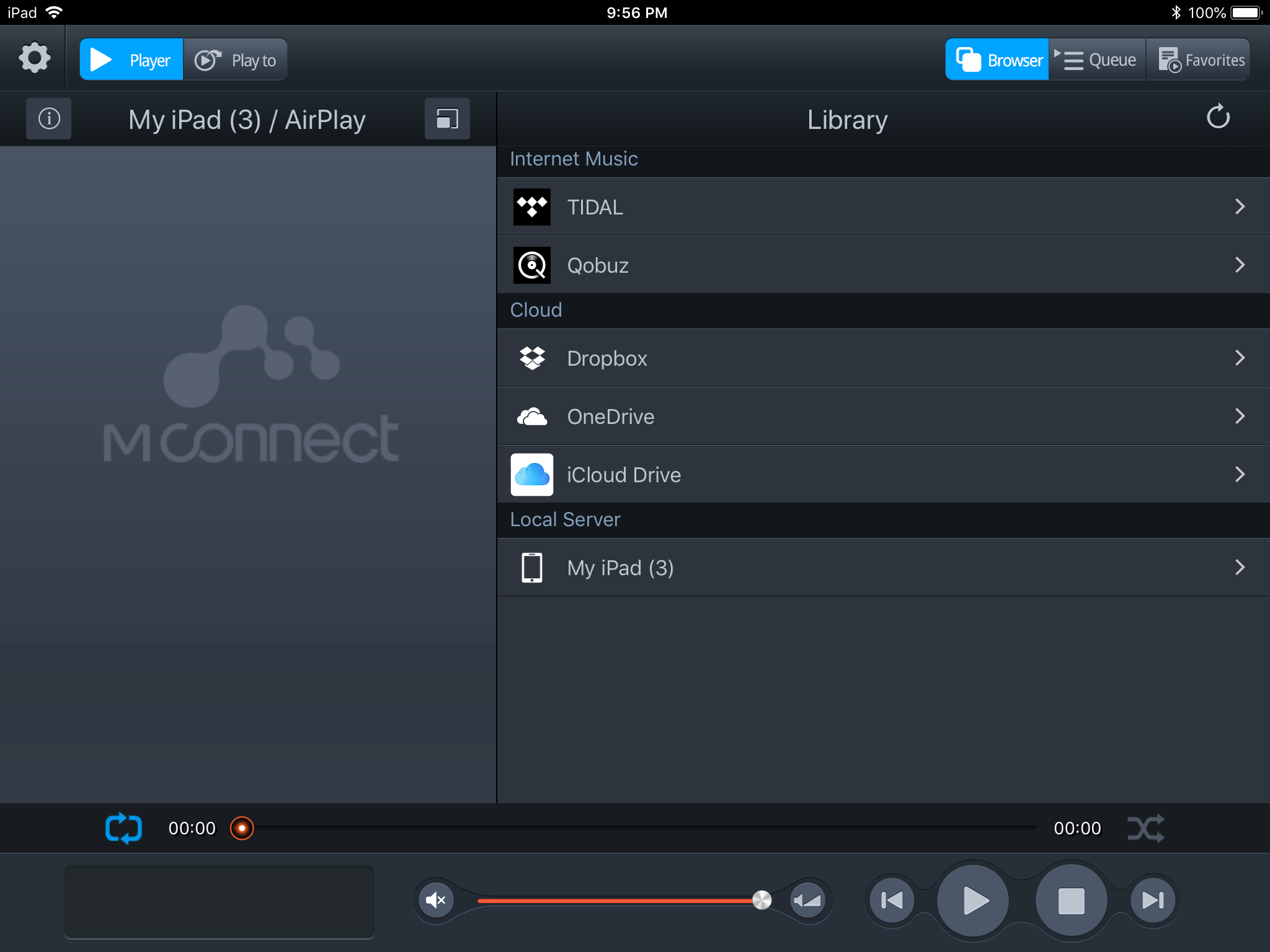Show device info for My iPad
Viewport: 1270px width, 952px height.
pos(49,118)
